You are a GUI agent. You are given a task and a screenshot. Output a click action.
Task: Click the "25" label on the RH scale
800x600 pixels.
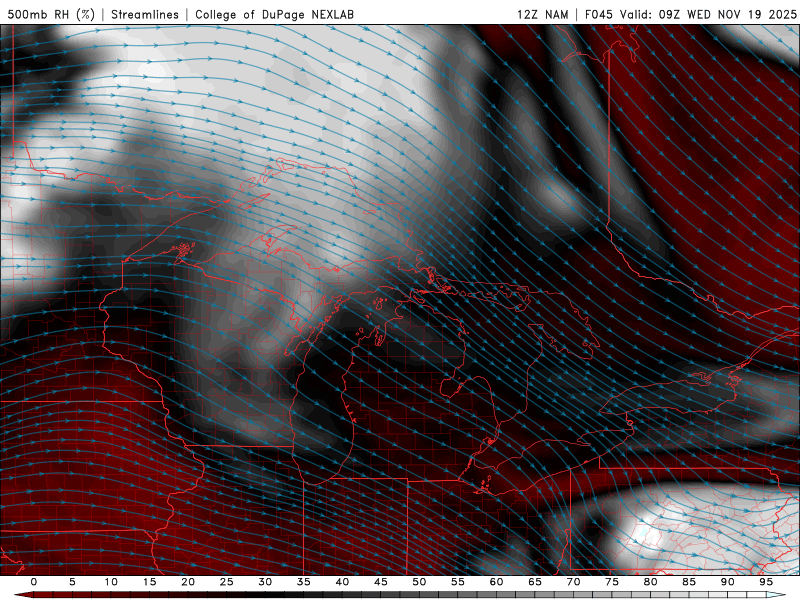point(227,582)
